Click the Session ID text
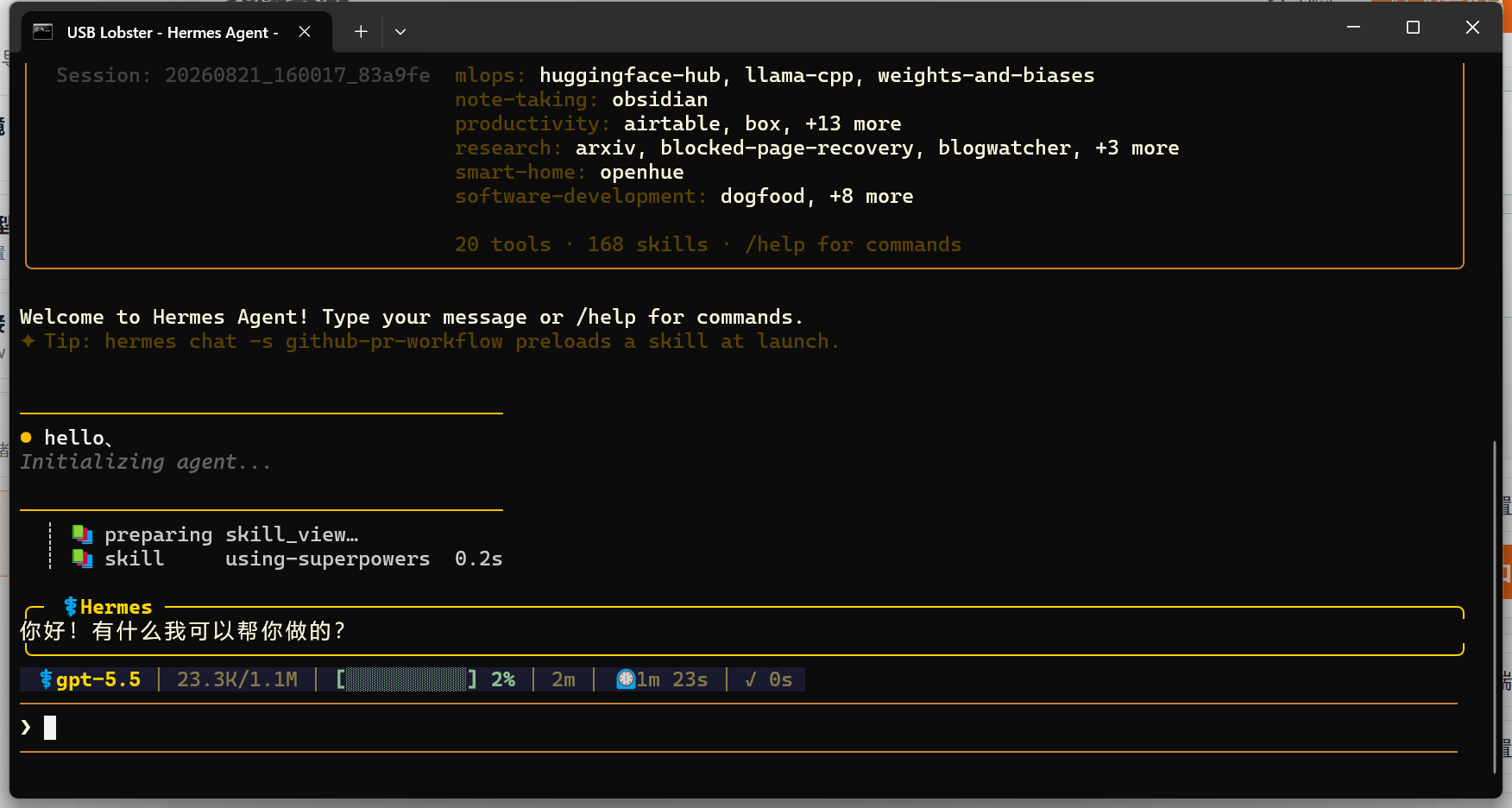 [x=243, y=75]
